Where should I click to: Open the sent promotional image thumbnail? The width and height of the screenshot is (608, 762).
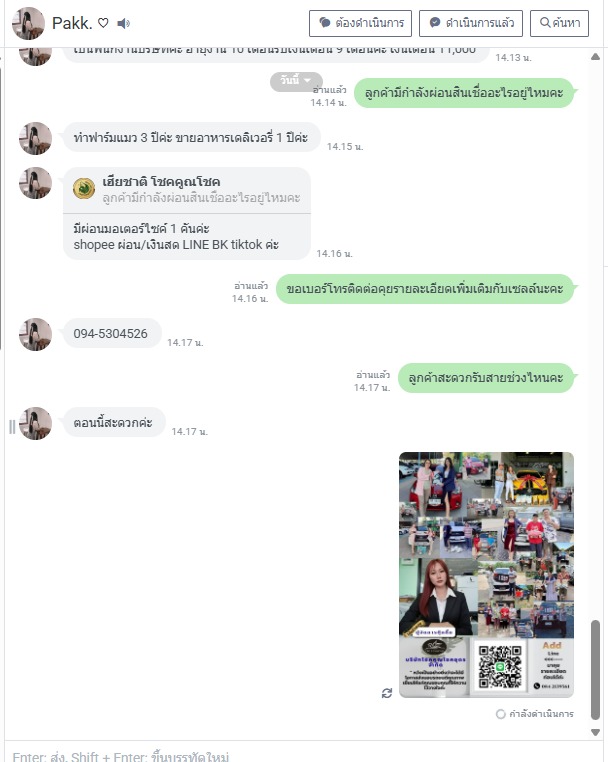[x=486, y=575]
